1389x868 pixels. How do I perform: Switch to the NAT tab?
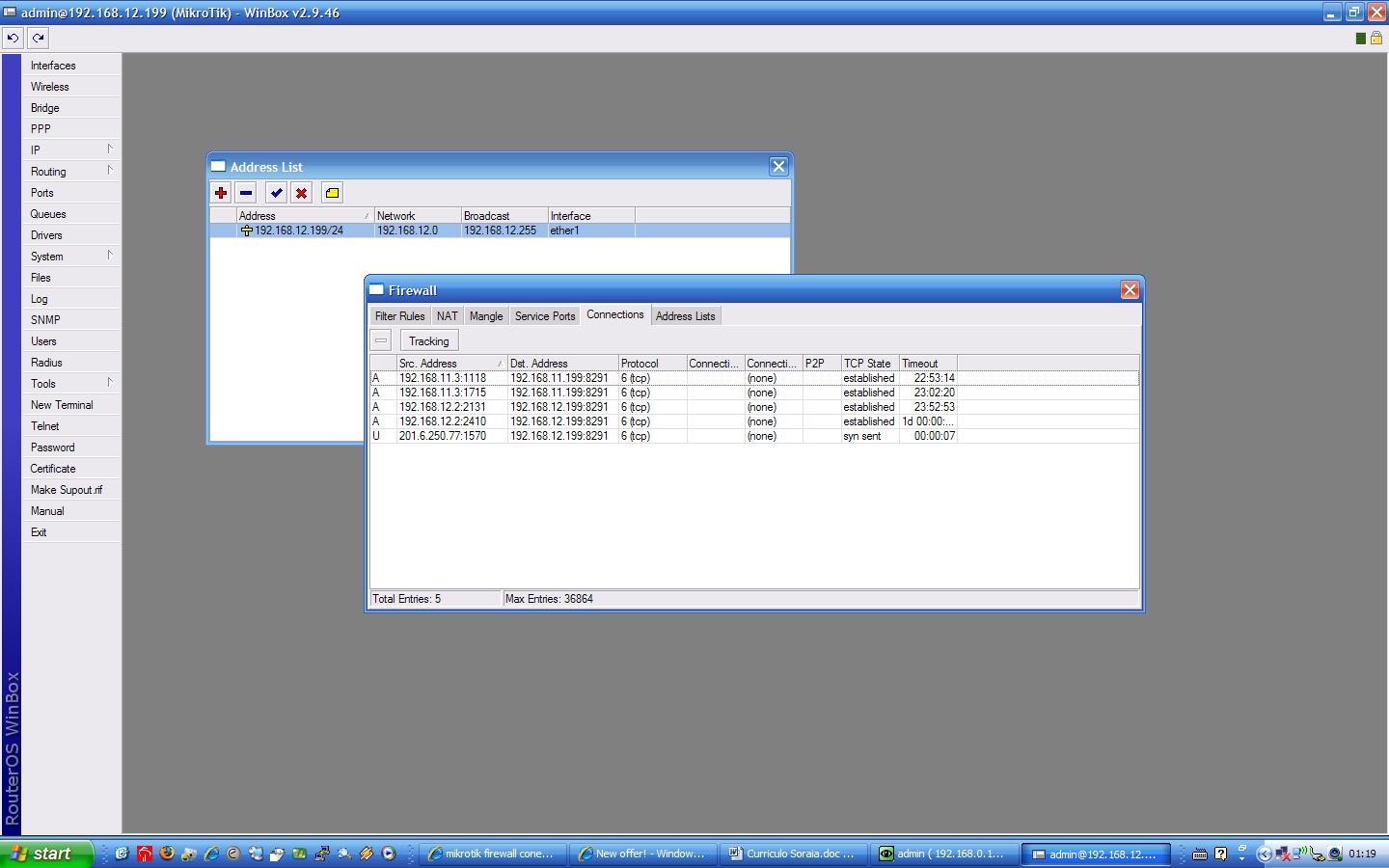point(447,316)
